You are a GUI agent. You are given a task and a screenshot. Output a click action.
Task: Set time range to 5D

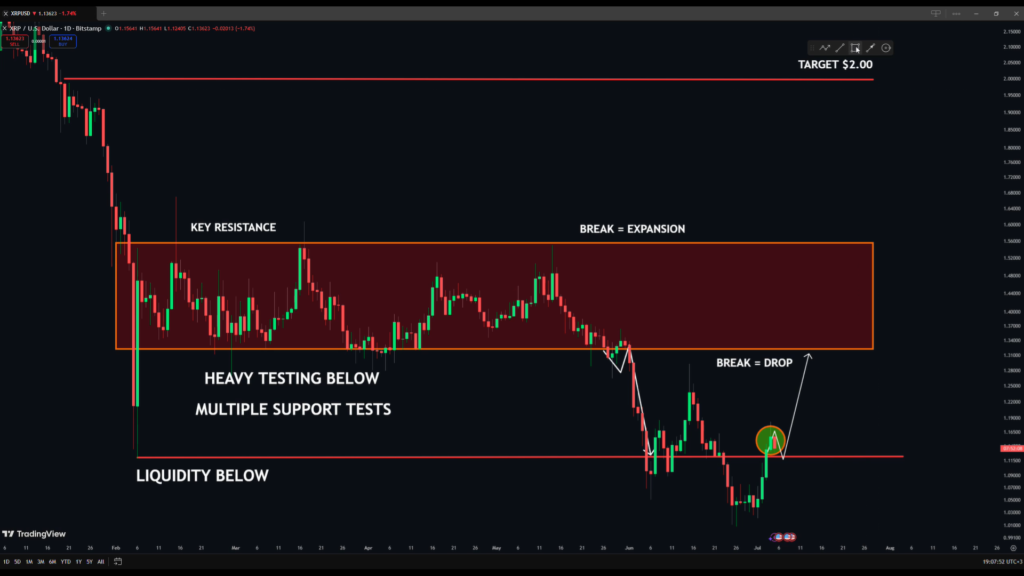pyautogui.click(x=18, y=562)
